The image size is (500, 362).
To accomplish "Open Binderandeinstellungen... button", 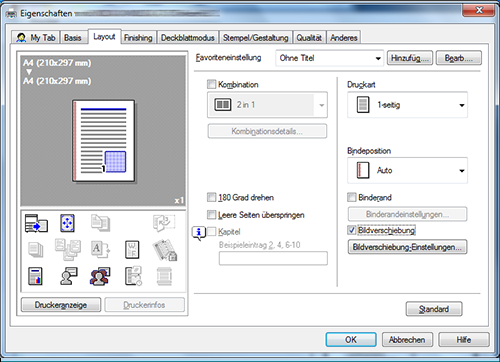I will pos(407,214).
